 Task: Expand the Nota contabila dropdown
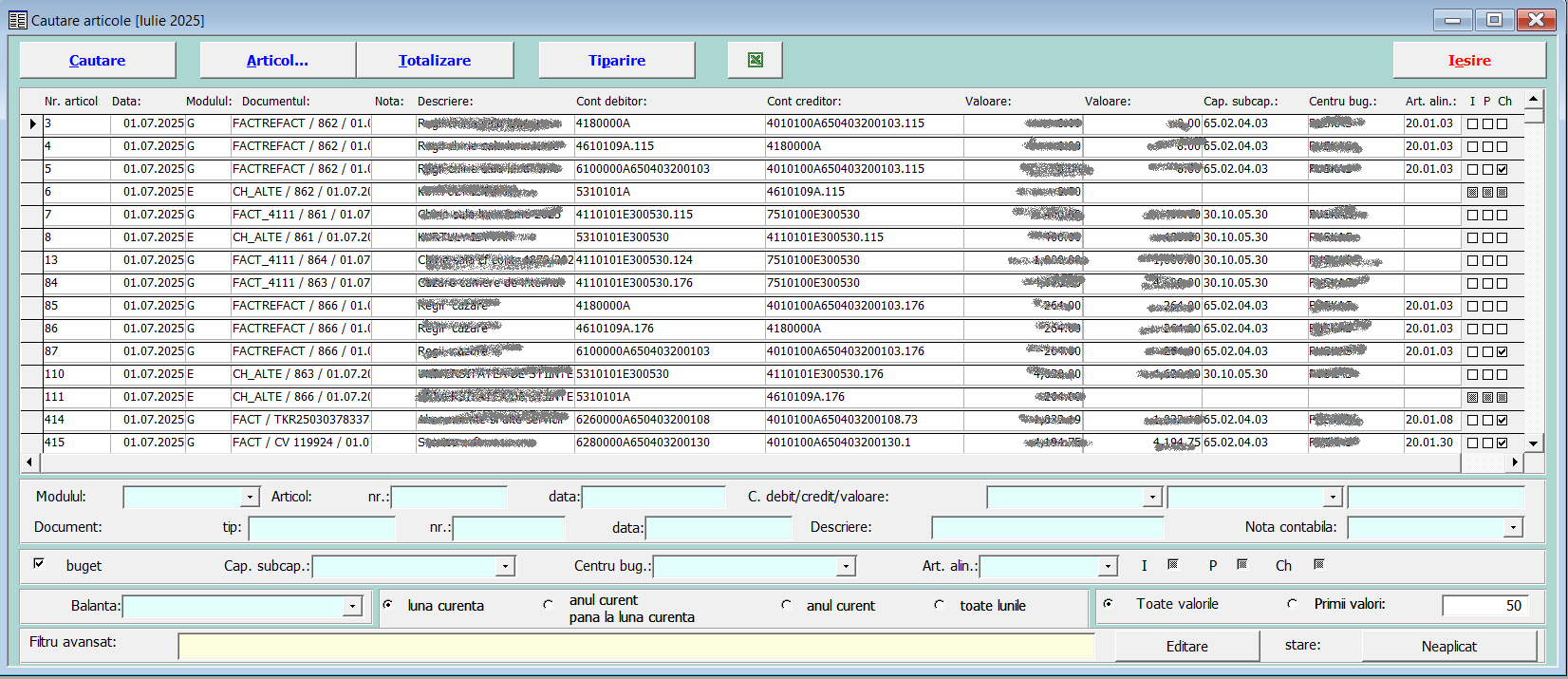1512,527
